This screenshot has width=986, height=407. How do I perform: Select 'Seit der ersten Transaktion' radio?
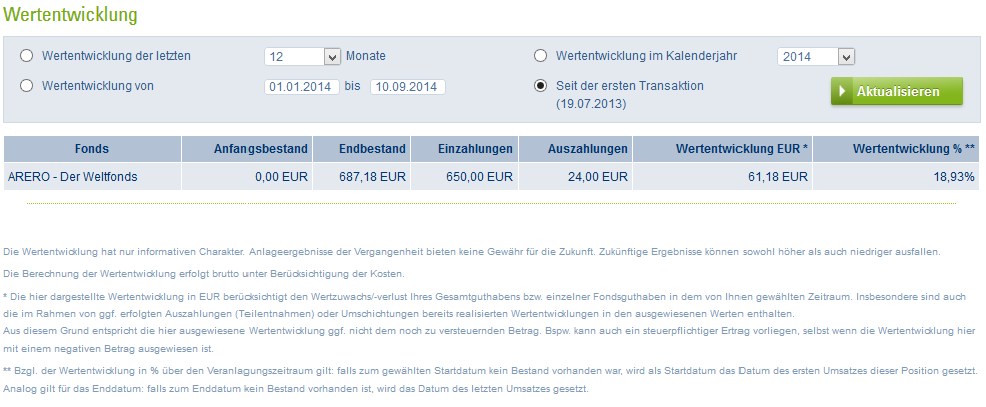(541, 86)
